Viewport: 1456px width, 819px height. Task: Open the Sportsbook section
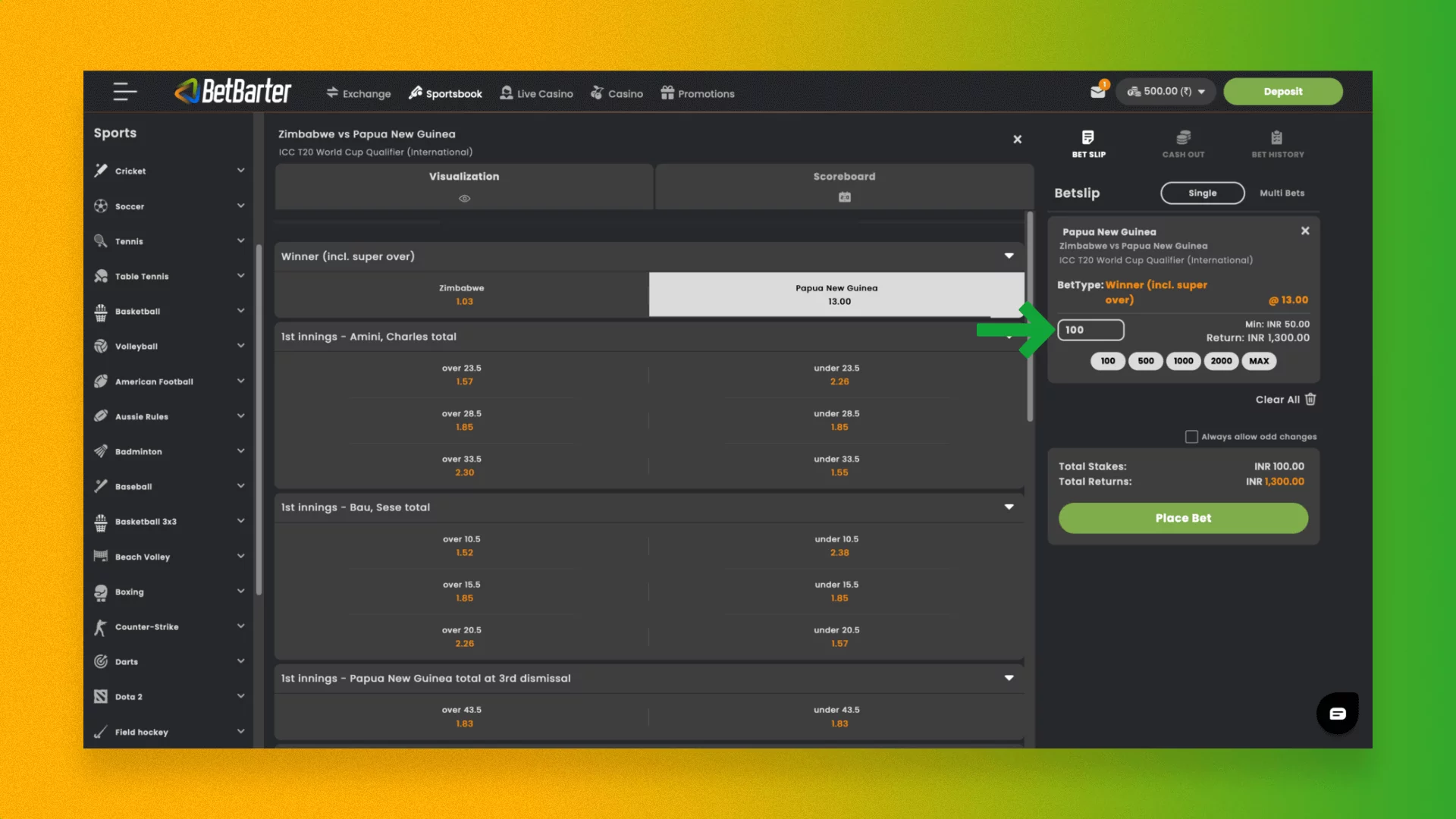(x=445, y=93)
